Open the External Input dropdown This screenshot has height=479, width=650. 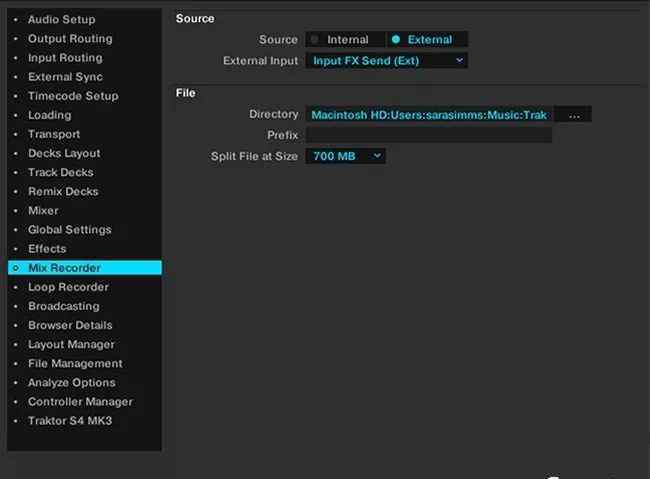387,61
